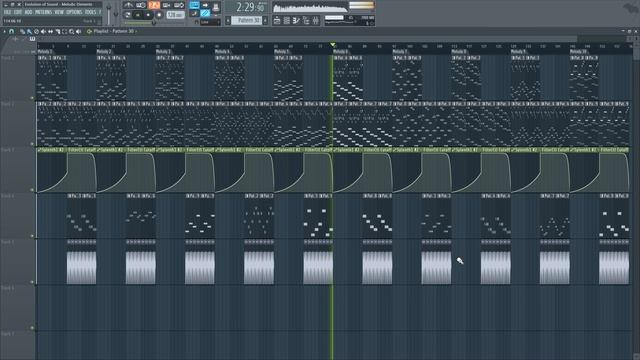Open the Browser view icon
This screenshot has height=360, width=640.
[306, 21]
